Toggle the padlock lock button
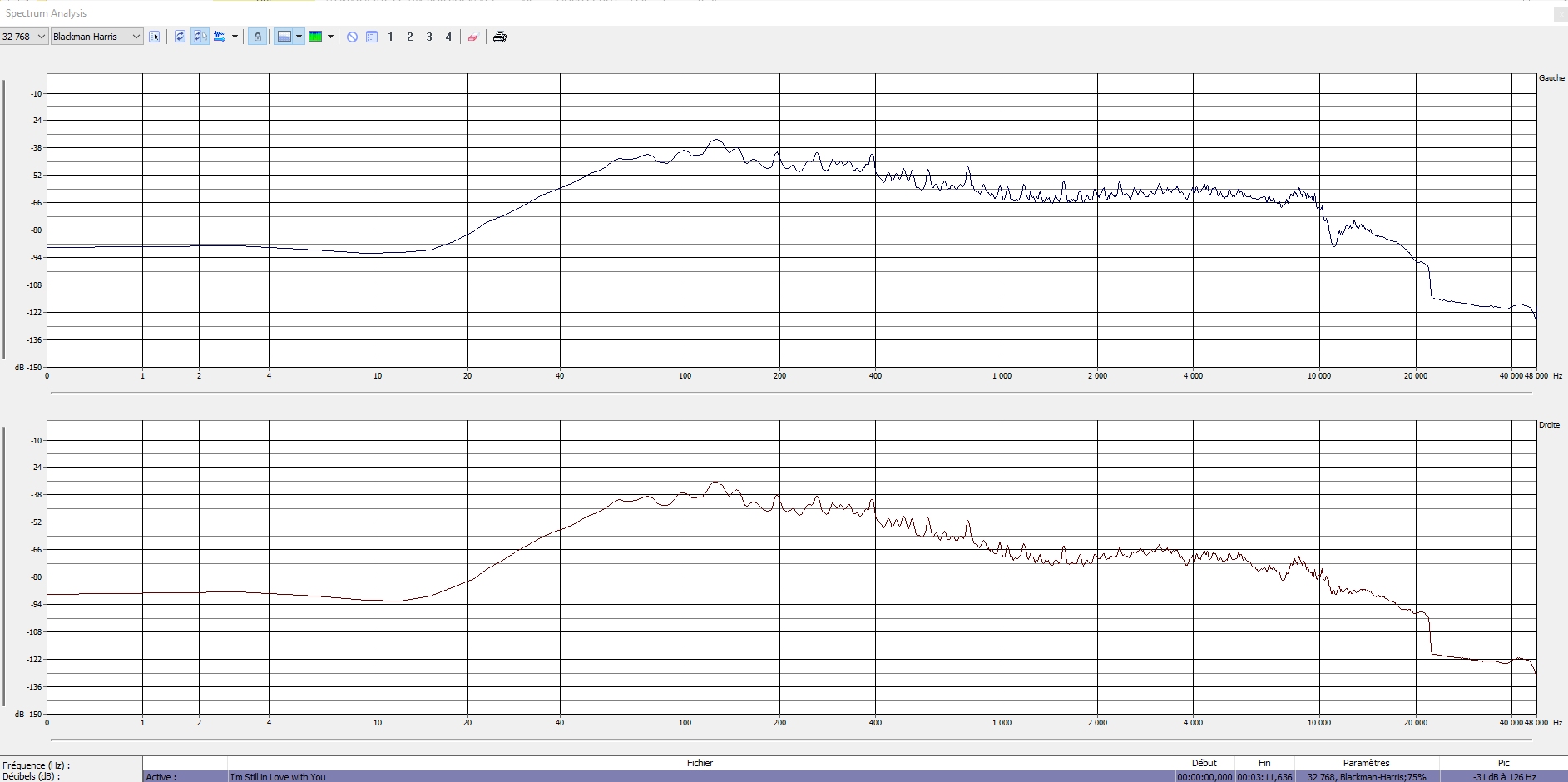Image resolution: width=1568 pixels, height=782 pixels. pos(258,37)
